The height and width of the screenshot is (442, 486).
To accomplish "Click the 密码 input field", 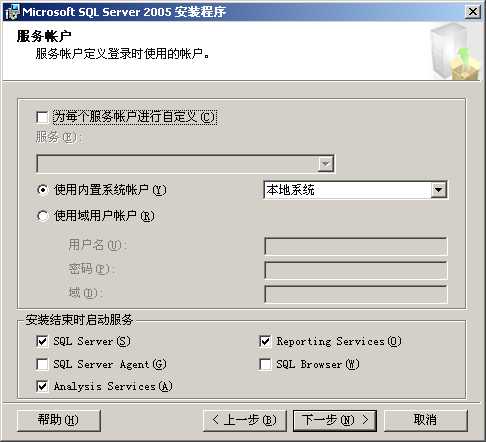I will tap(356, 270).
